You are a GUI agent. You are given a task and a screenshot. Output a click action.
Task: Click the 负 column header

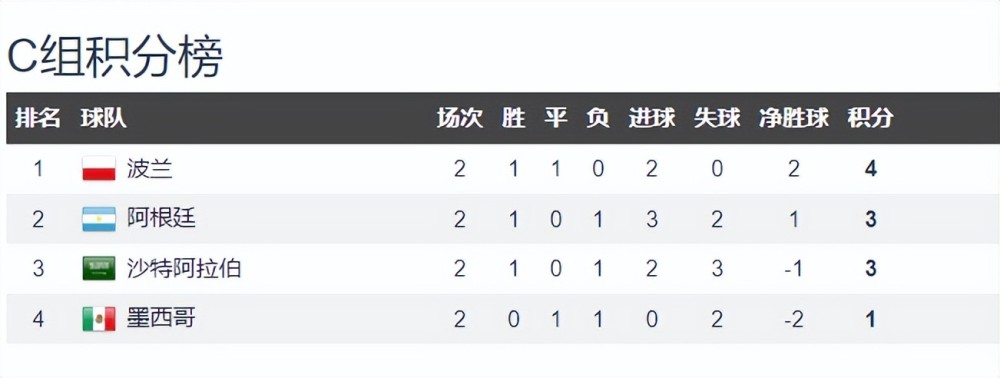click(x=598, y=118)
